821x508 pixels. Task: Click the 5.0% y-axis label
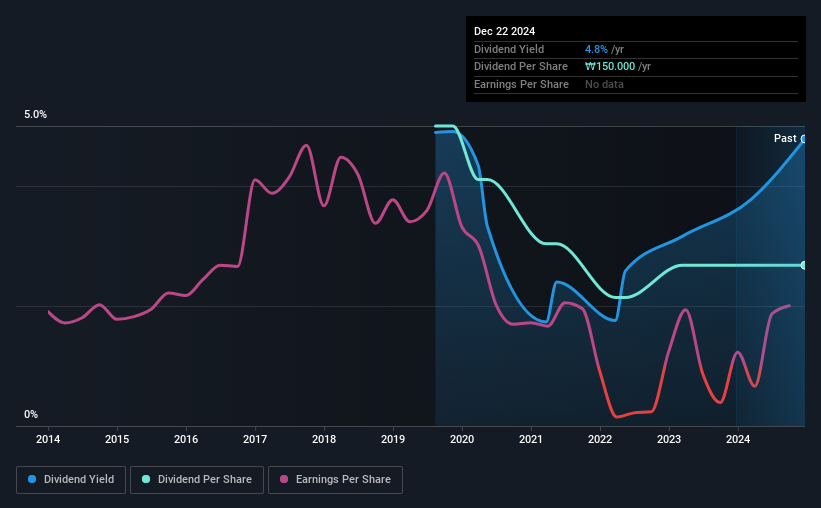pyautogui.click(x=35, y=115)
